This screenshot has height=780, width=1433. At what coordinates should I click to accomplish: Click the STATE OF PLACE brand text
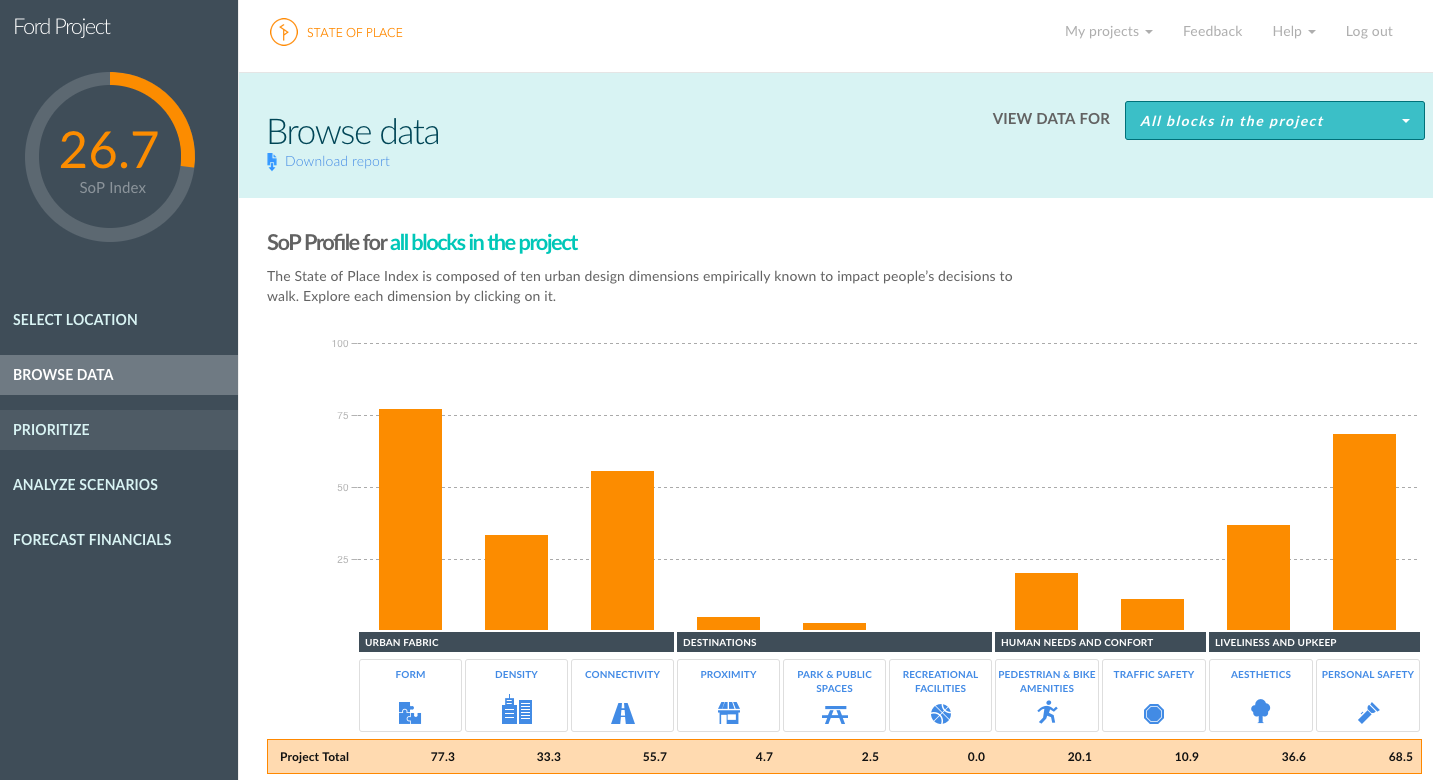[x=355, y=33]
